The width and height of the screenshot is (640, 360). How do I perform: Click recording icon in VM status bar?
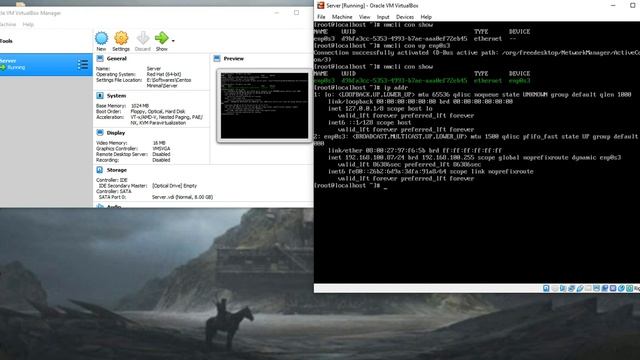605,289
